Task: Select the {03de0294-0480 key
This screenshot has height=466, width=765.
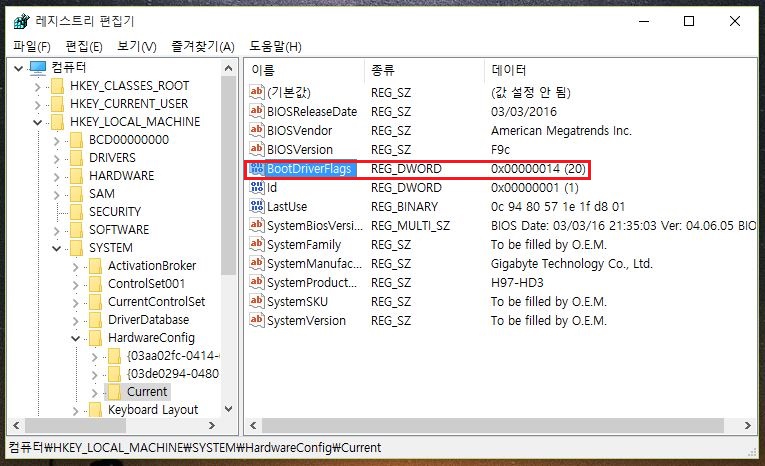Action: pos(173,374)
